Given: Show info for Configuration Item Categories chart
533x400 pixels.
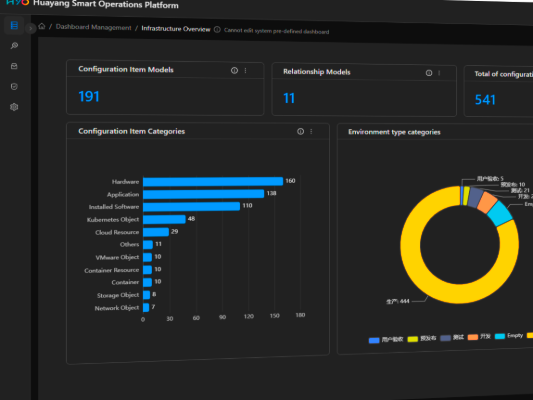Looking at the screenshot, I should pyautogui.click(x=300, y=131).
